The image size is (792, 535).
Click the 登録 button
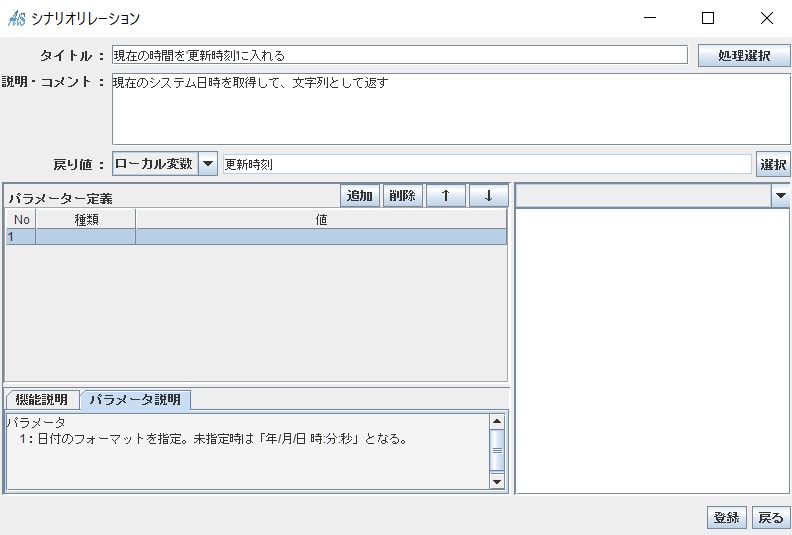[x=727, y=517]
